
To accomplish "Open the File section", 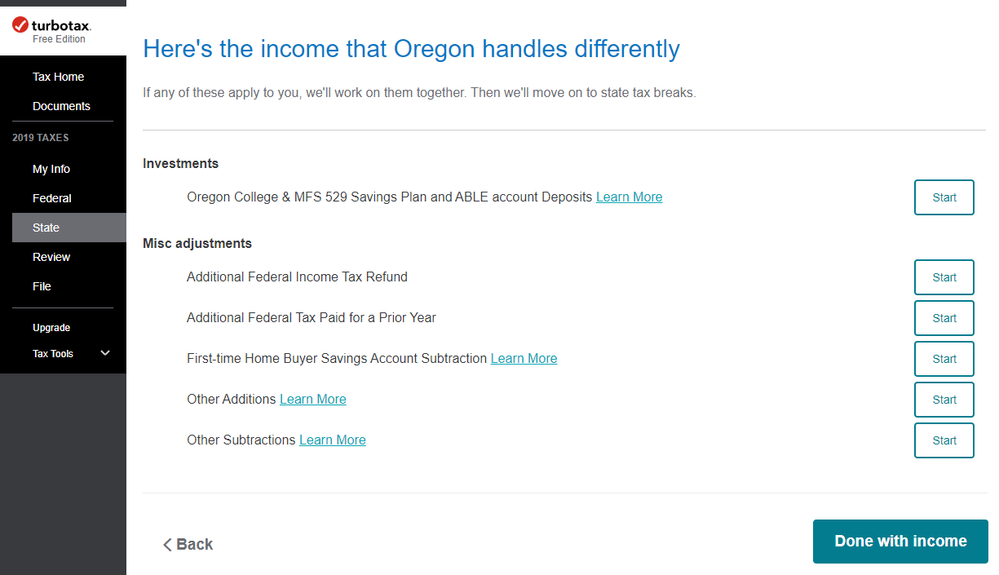I will coord(41,287).
